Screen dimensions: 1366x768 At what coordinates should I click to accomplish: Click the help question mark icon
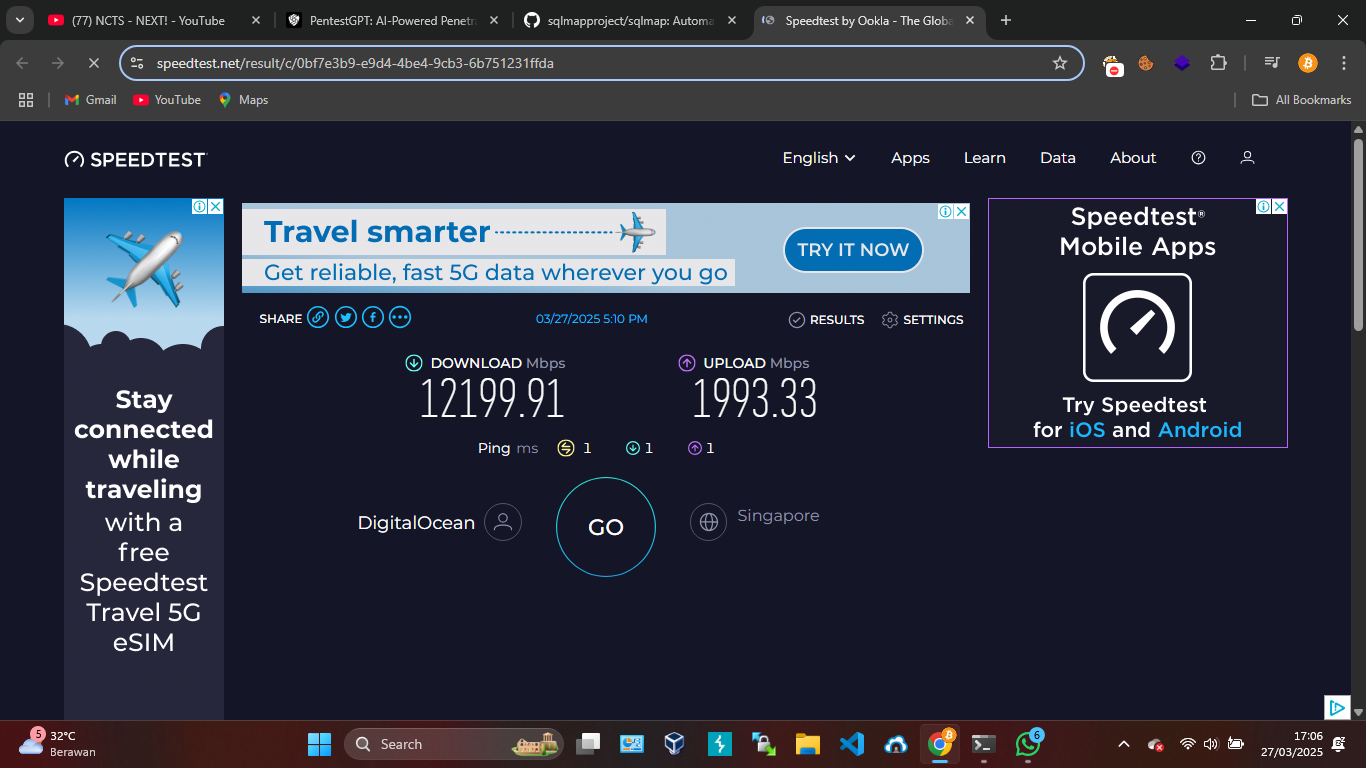click(x=1199, y=158)
